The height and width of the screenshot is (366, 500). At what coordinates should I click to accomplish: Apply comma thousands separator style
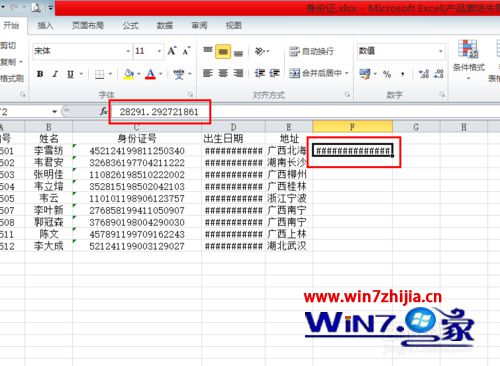[x=403, y=74]
